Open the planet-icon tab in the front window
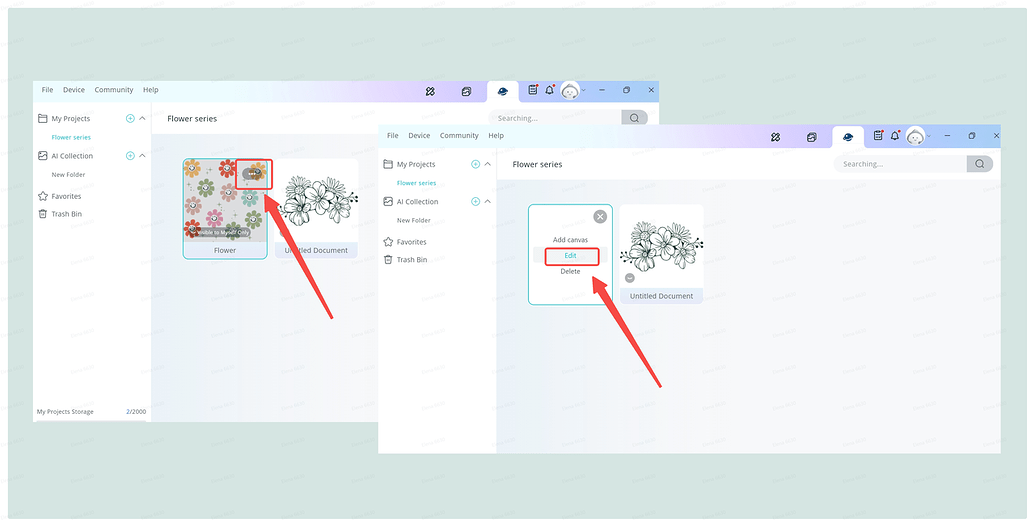The image size is (1035, 526). pyautogui.click(x=848, y=137)
